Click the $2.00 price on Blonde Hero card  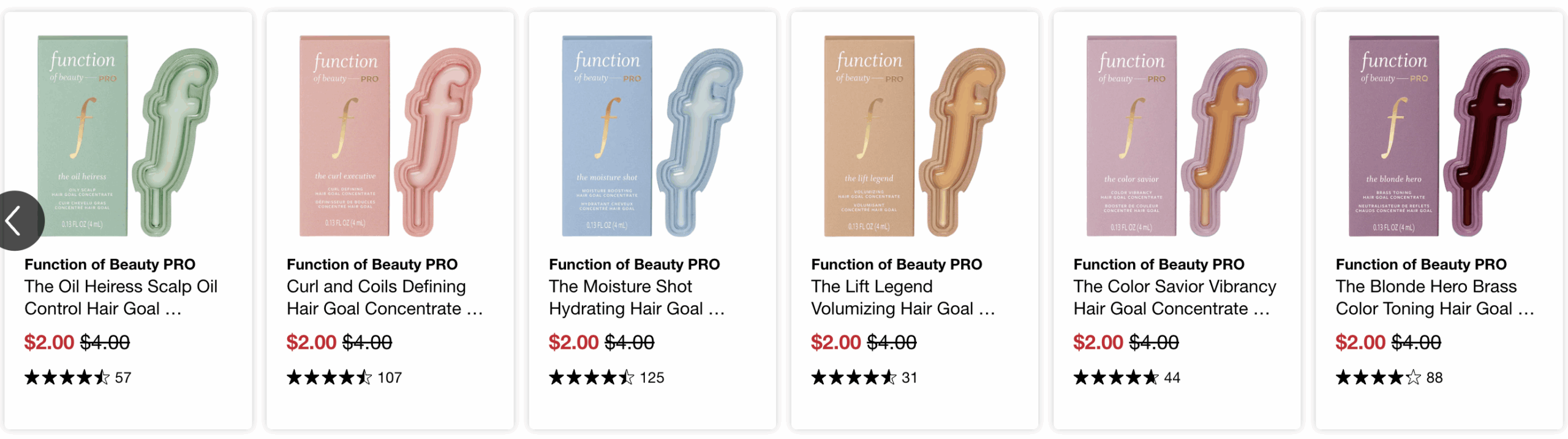coord(1360,342)
